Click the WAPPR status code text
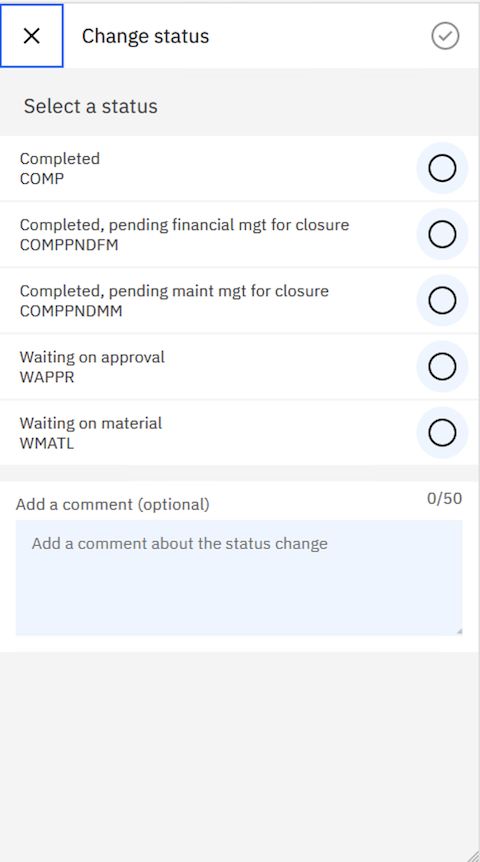This screenshot has width=480, height=862. point(47,377)
